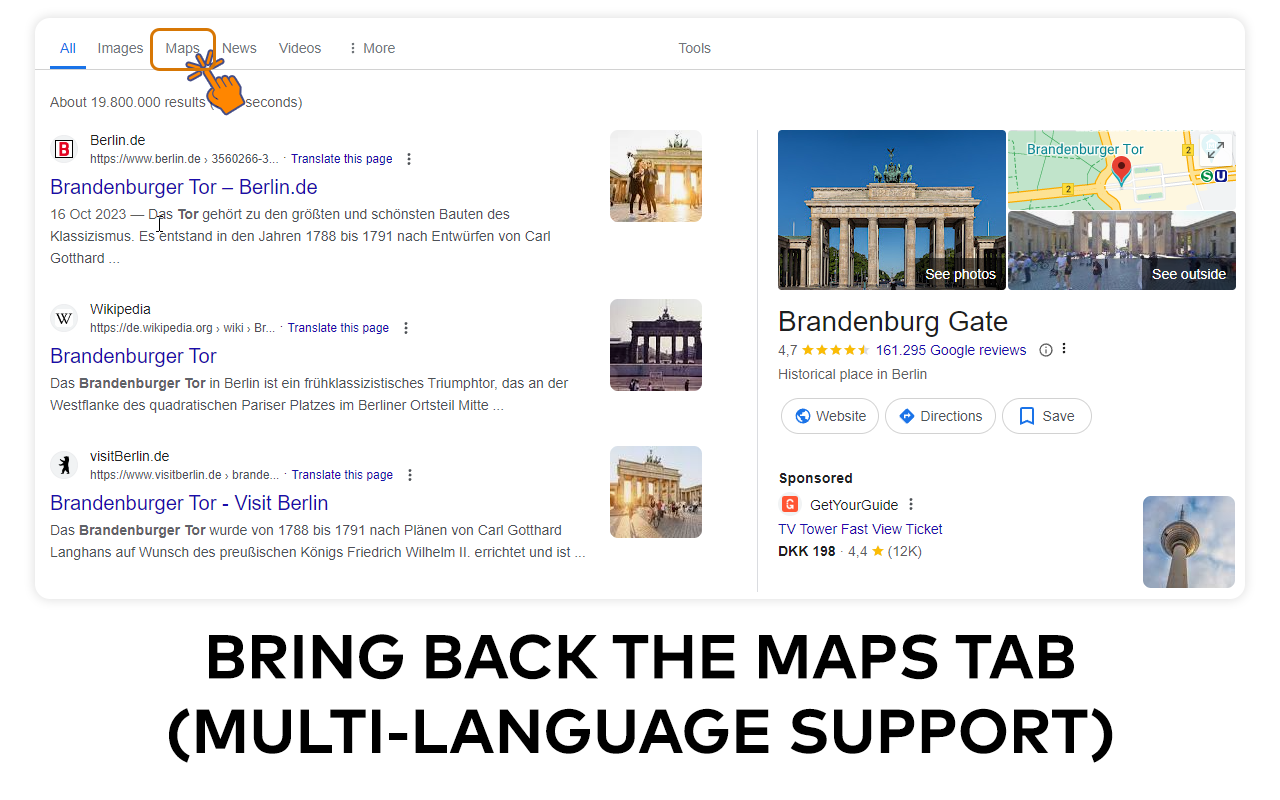1280x800 pixels.
Task: Click the Berlin.de favicon icon
Action: click(x=64, y=149)
